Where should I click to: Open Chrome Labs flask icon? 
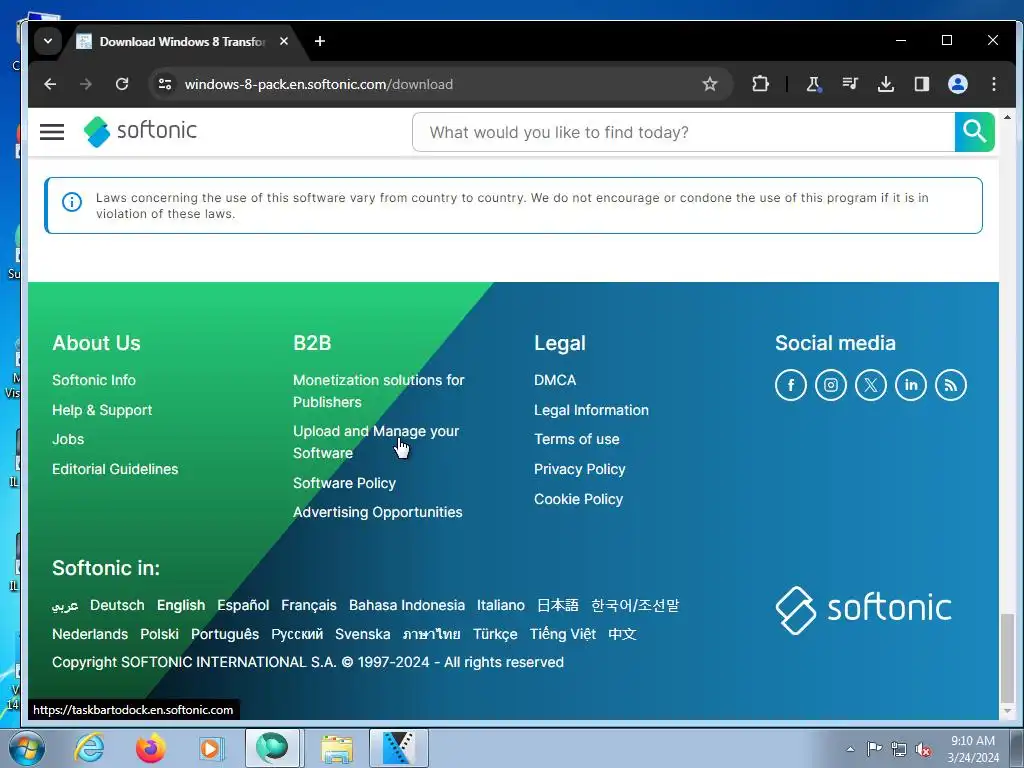click(813, 84)
